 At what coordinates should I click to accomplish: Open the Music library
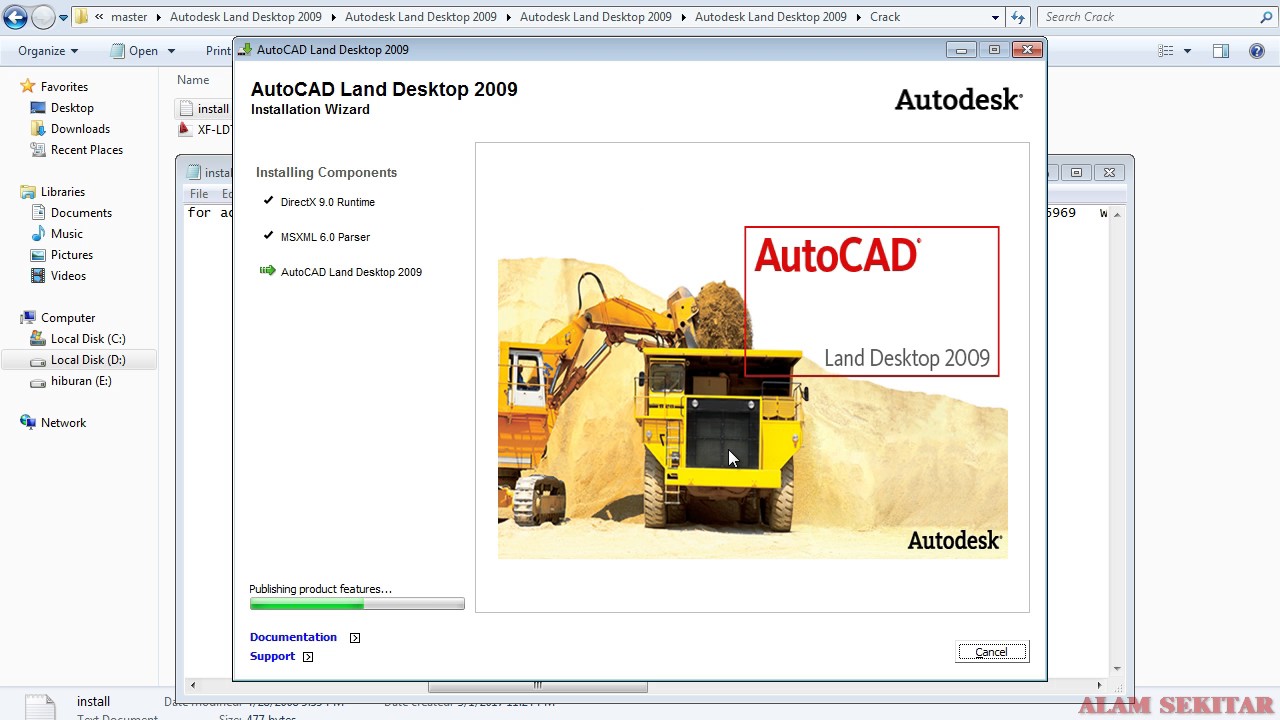(x=67, y=234)
